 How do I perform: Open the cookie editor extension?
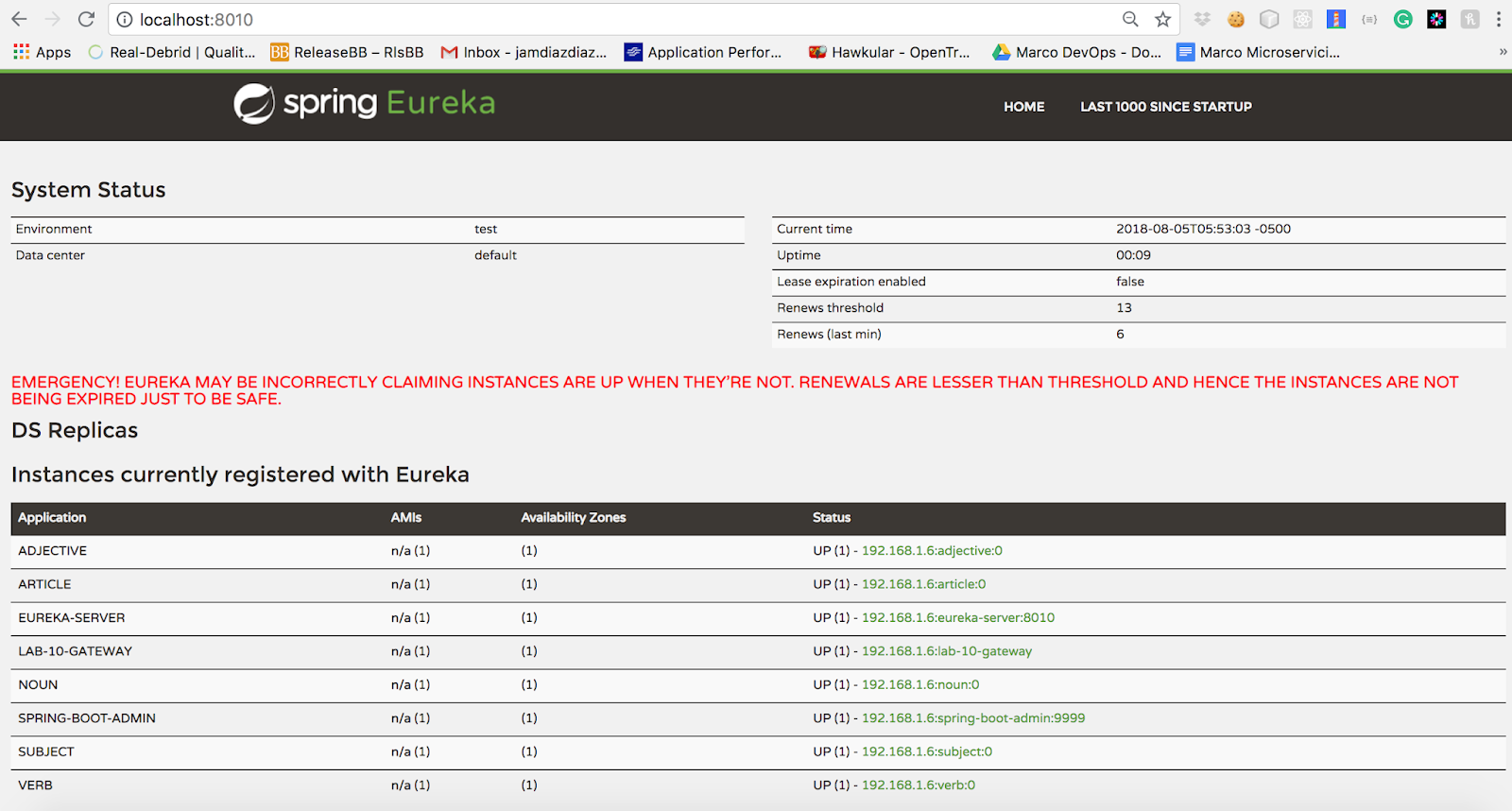(1236, 19)
